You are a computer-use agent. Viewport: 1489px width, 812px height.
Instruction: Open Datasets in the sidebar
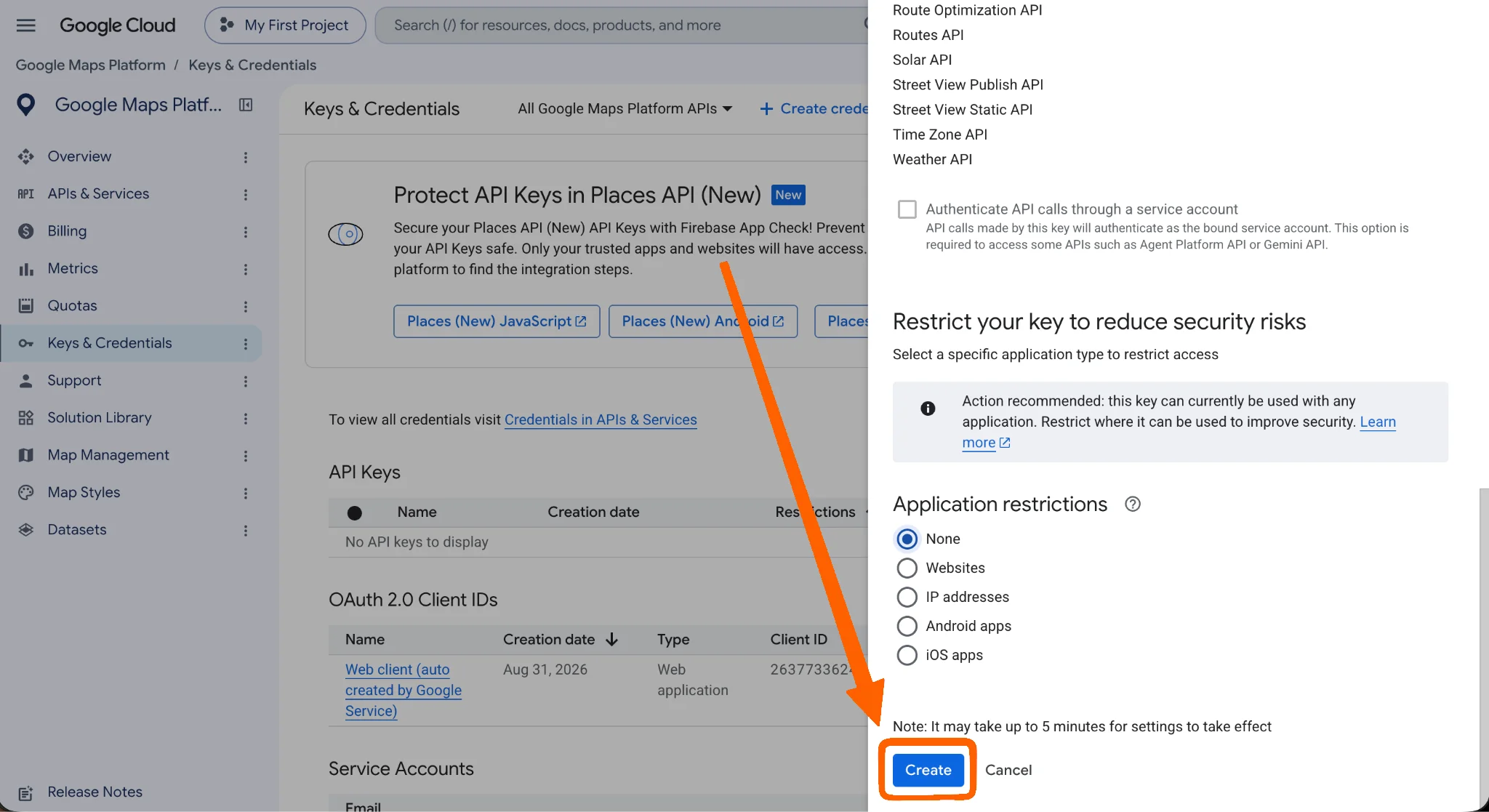tap(77, 529)
